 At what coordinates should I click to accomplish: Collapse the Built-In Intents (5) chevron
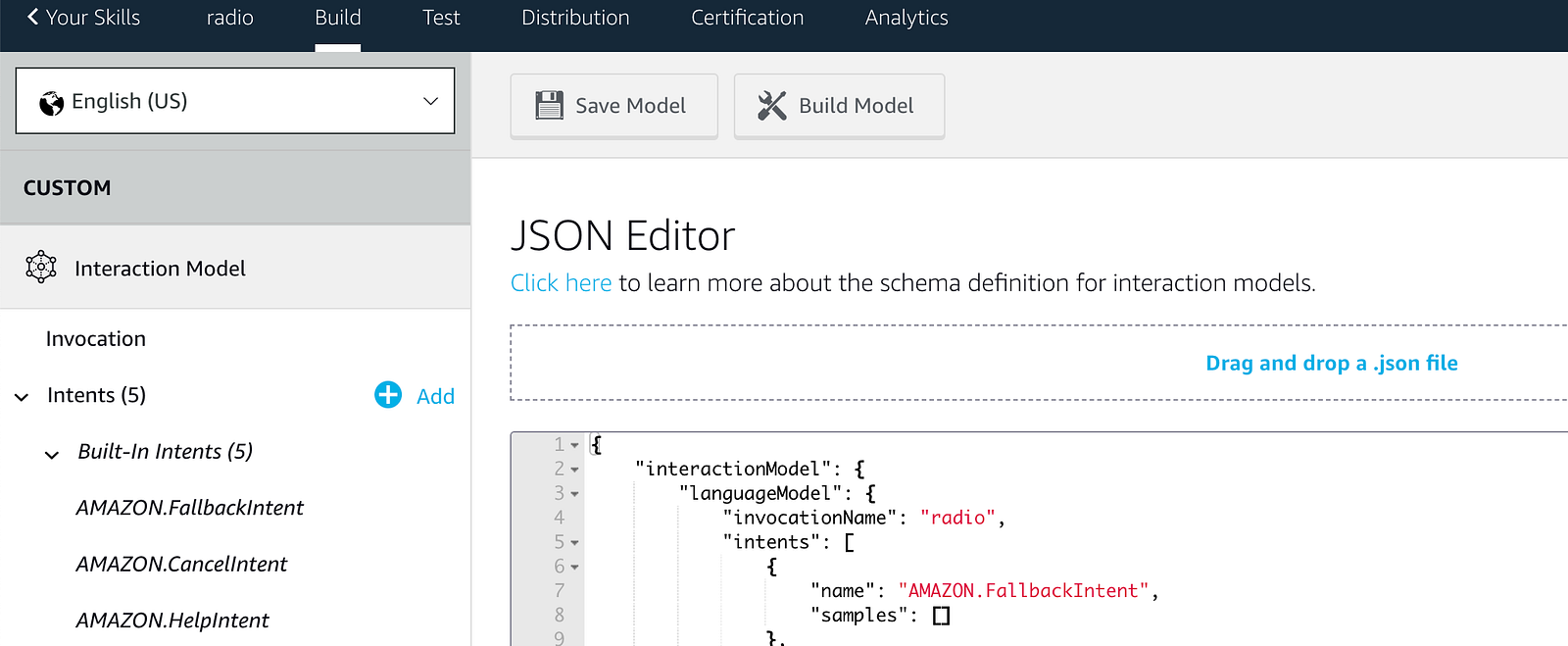point(52,454)
